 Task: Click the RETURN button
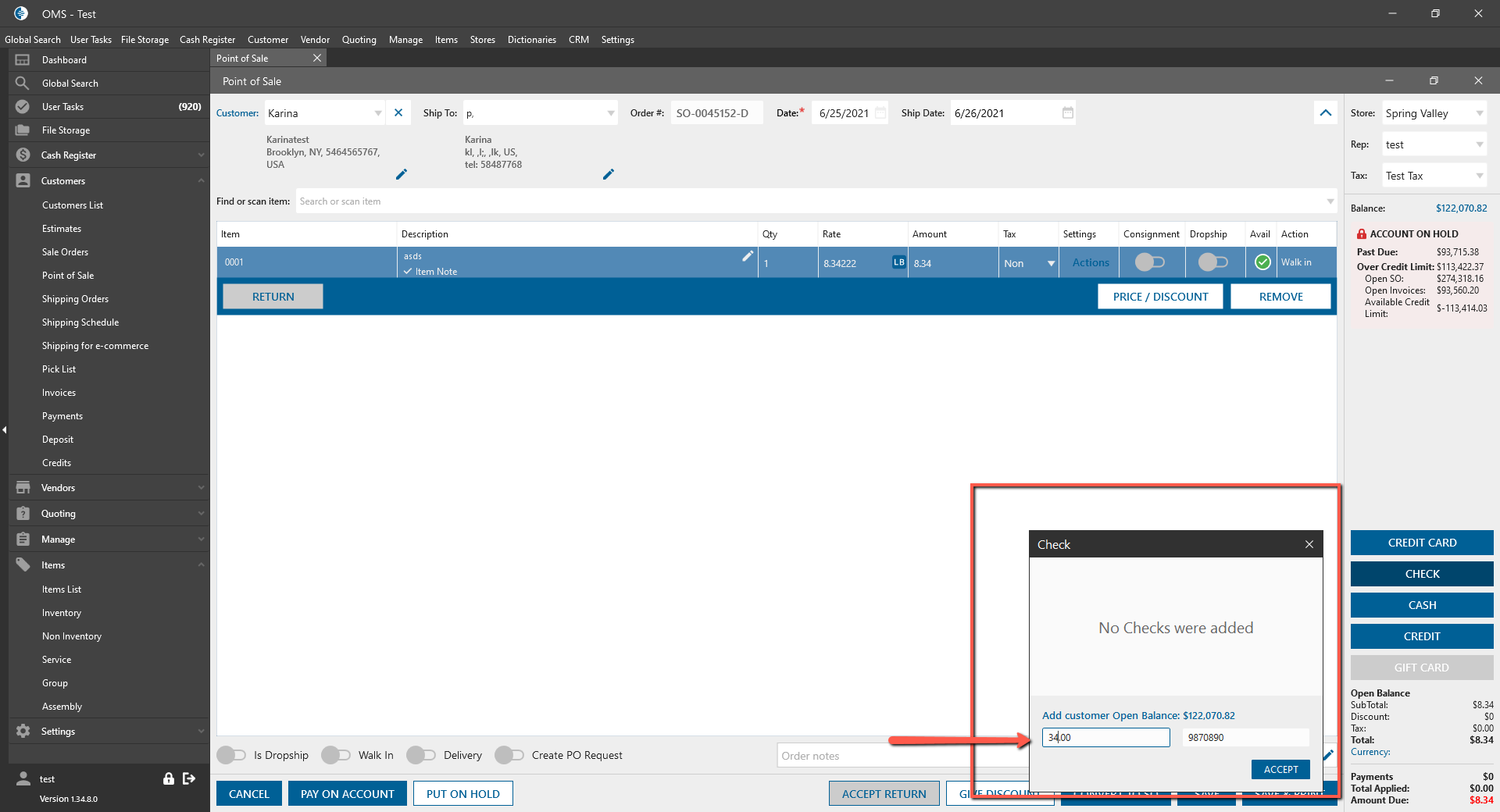273,297
